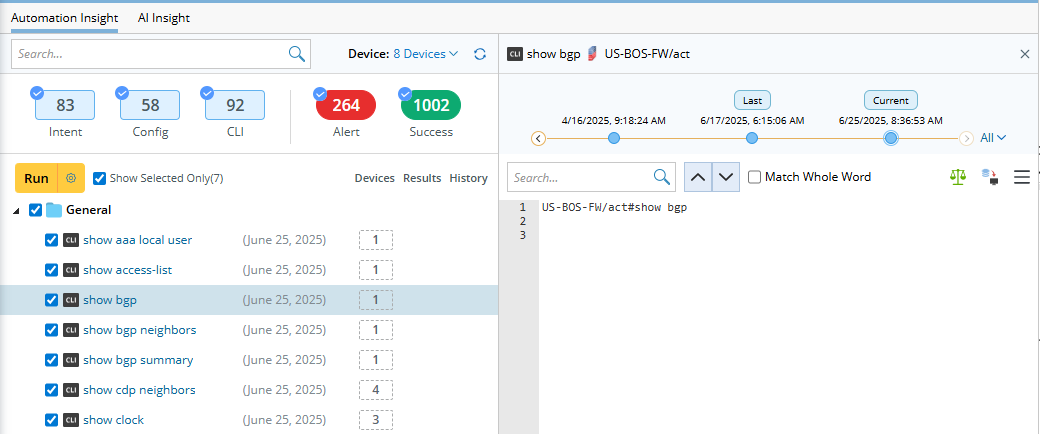The image size is (1040, 434).
Task: Open the 8 Devices dropdown
Action: (426, 54)
